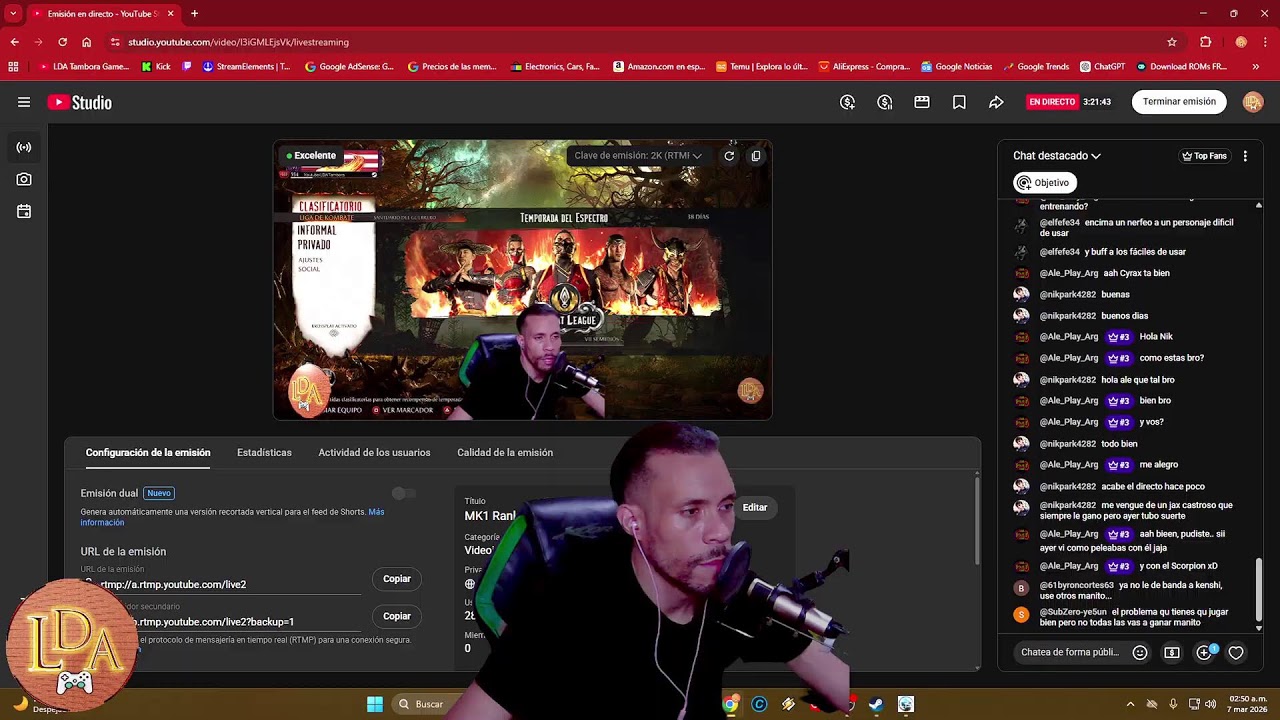
Task: Switch to the Estadísticas tab
Action: (x=264, y=453)
